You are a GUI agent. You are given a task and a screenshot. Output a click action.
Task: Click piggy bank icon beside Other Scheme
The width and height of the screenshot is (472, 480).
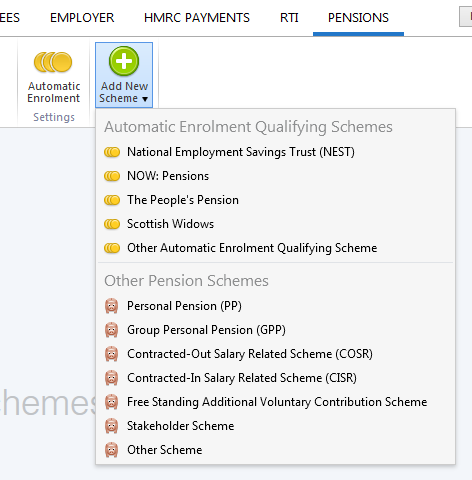click(112, 450)
